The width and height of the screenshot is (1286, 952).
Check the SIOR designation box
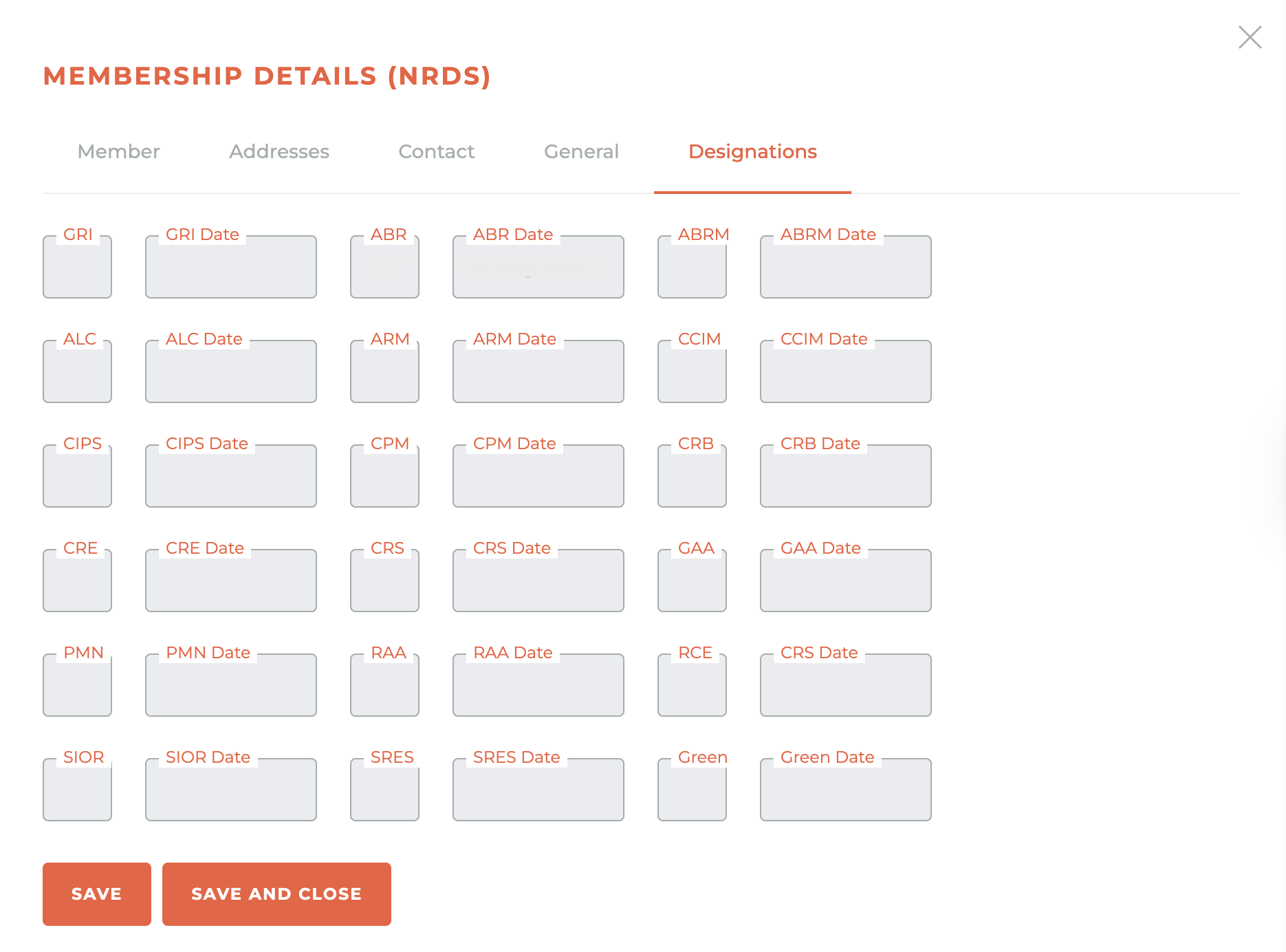(x=77, y=789)
